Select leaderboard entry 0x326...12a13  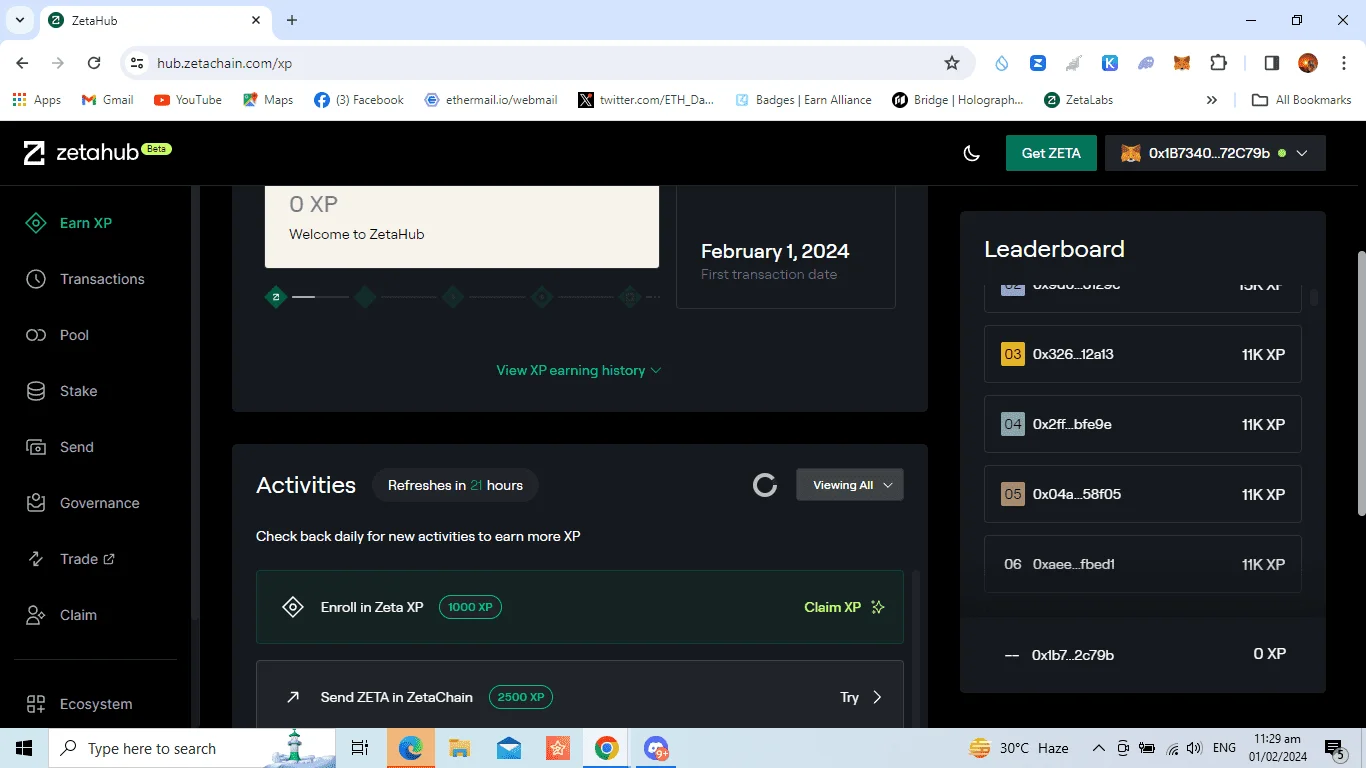(x=1143, y=354)
